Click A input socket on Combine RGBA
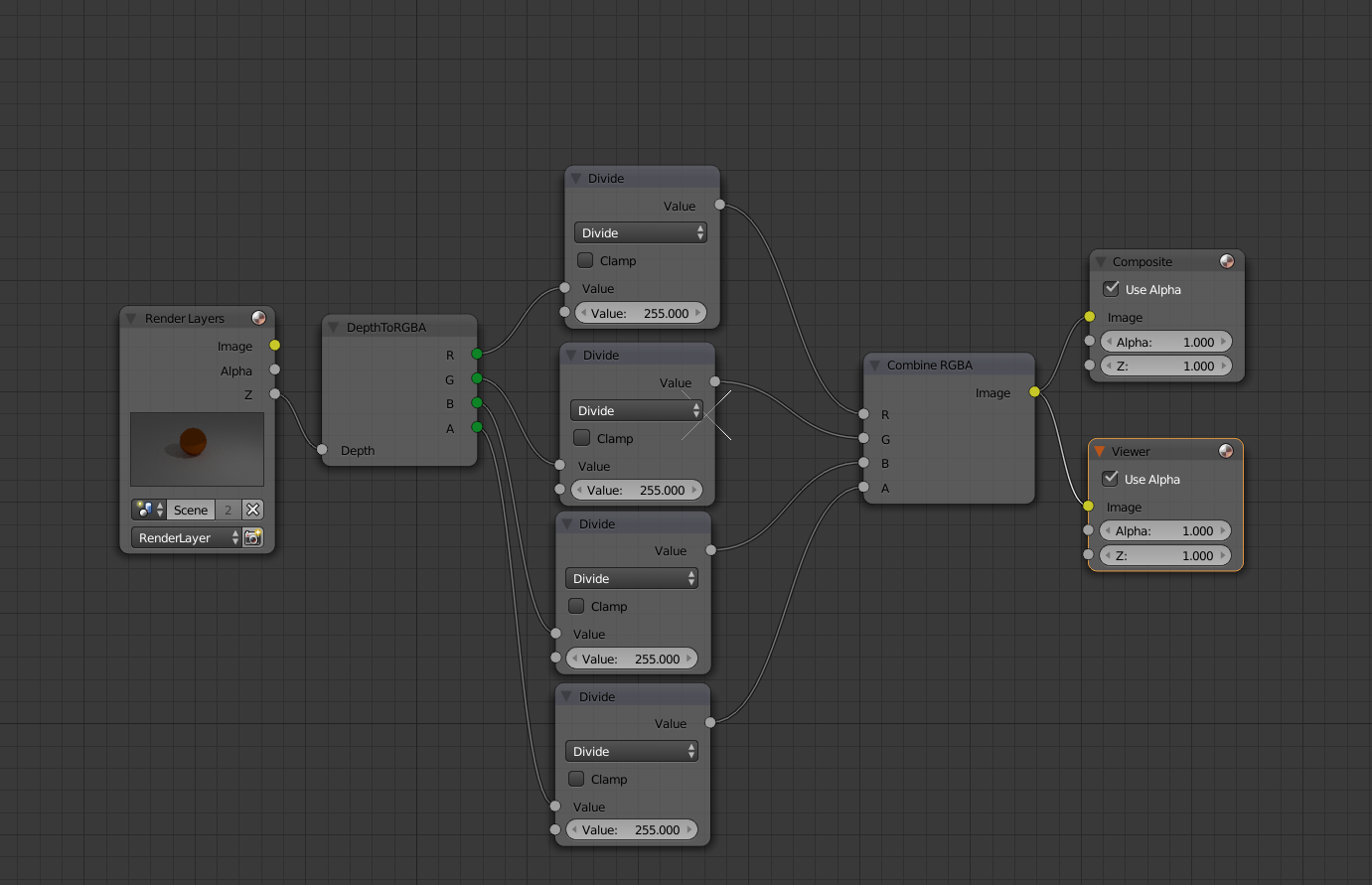Image resolution: width=1372 pixels, height=885 pixels. (x=863, y=487)
